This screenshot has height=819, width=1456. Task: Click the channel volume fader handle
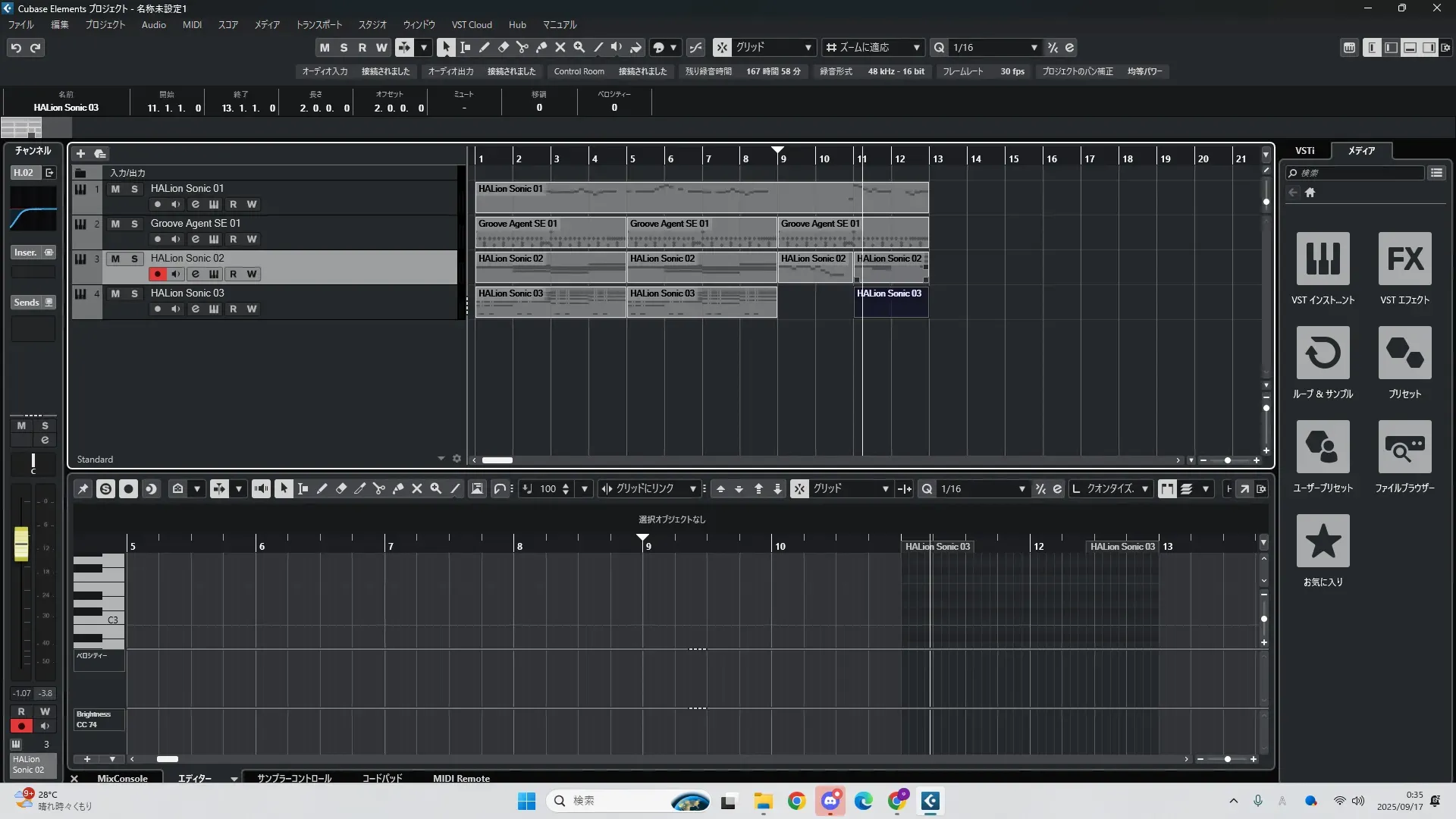pyautogui.click(x=21, y=543)
